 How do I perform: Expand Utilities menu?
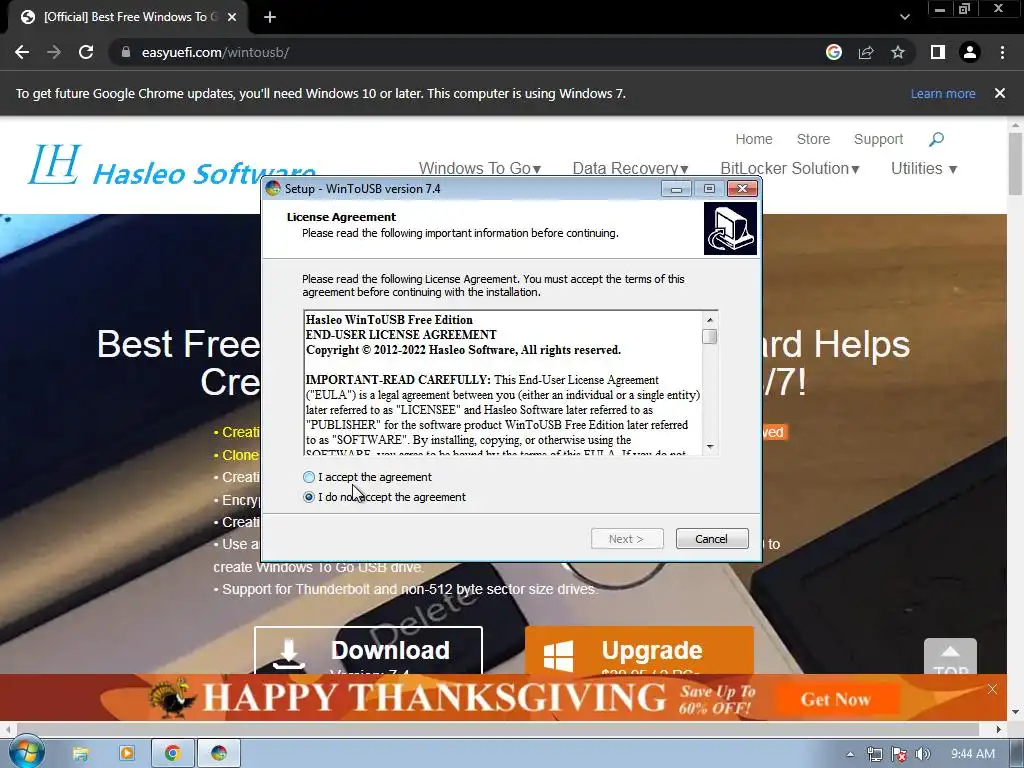pos(924,168)
